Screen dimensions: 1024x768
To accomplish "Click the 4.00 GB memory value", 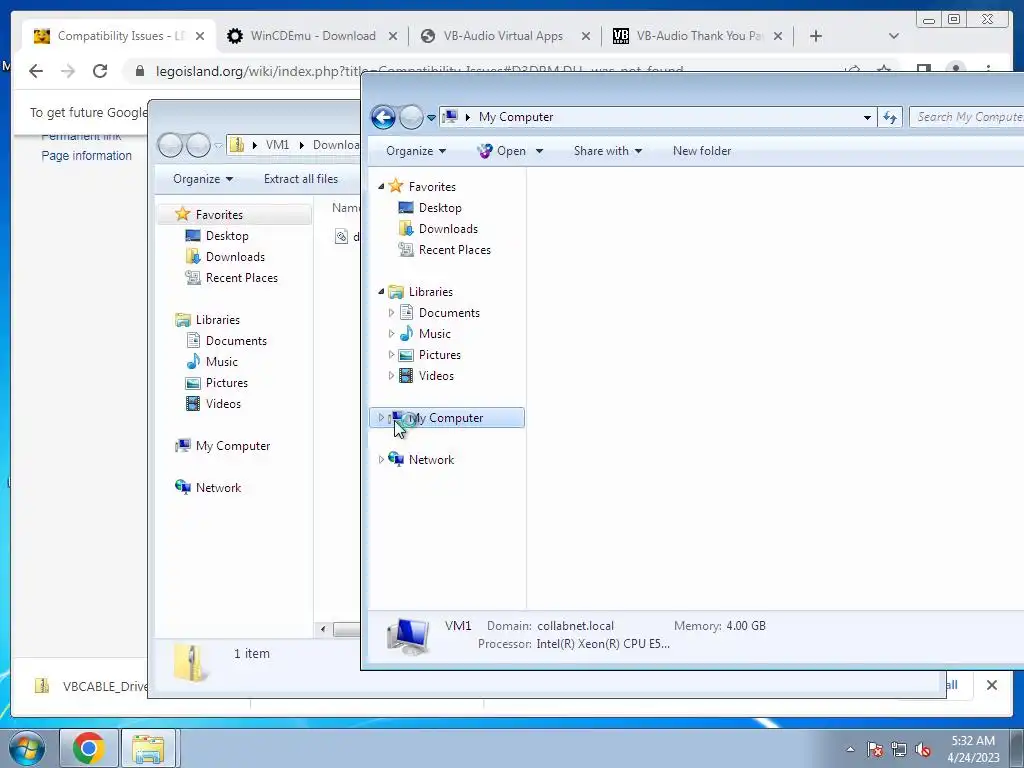I will click(746, 626).
